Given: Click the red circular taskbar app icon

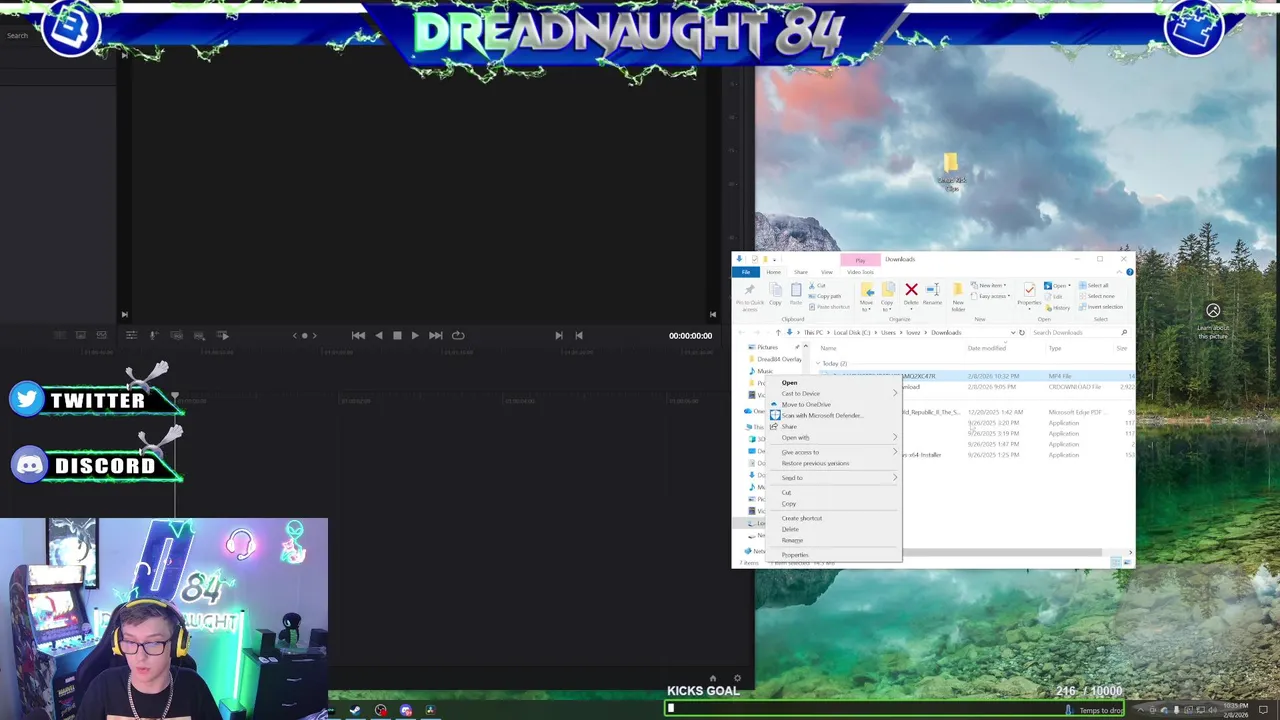Looking at the screenshot, I should pos(380,710).
